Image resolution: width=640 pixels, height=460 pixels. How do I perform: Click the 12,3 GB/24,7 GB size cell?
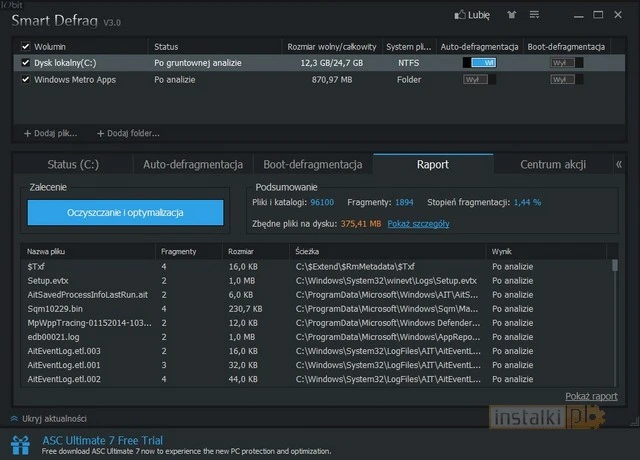tap(332, 63)
